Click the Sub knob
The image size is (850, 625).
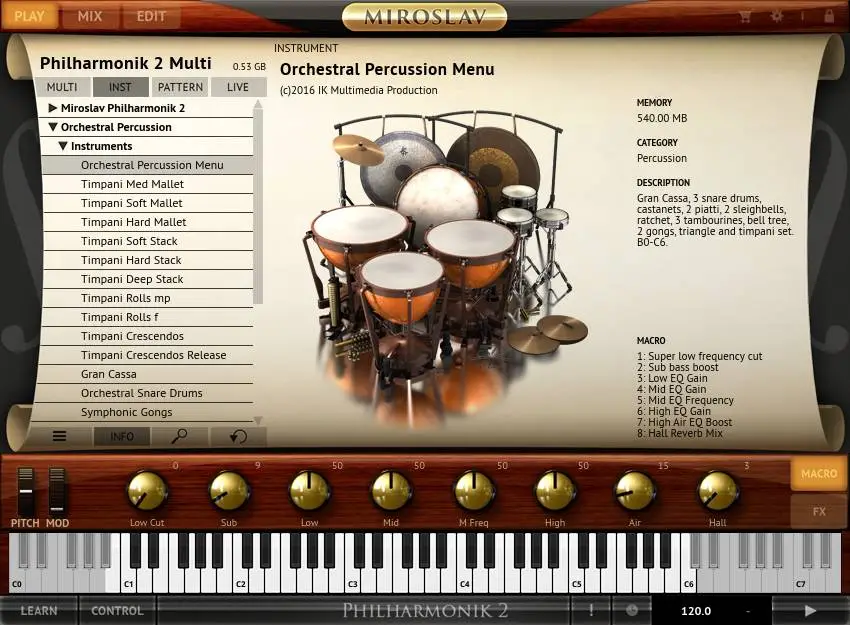tap(229, 491)
